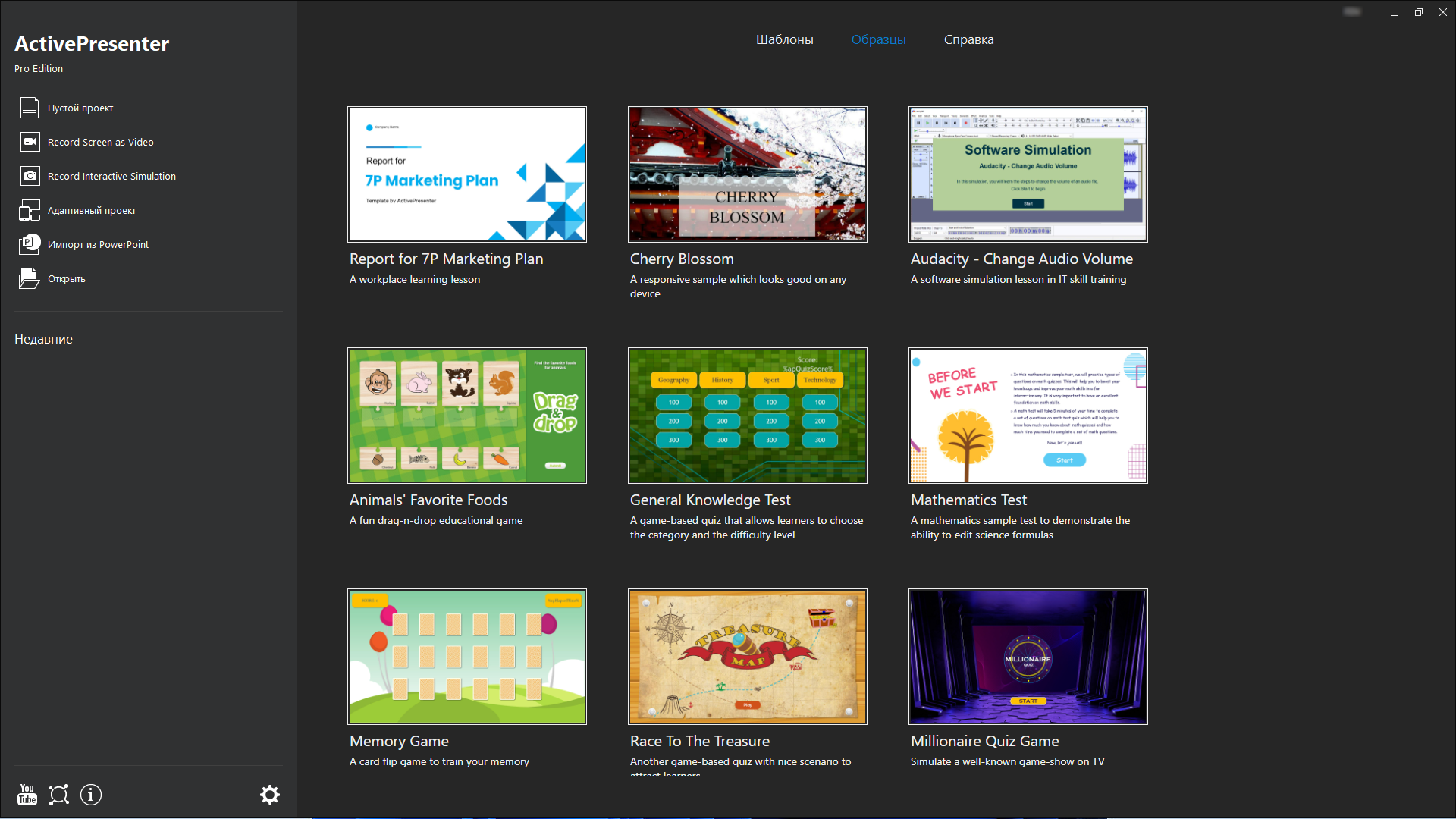1456x819 pixels.
Task: Click the responsive project devices icon
Action: coord(30,210)
